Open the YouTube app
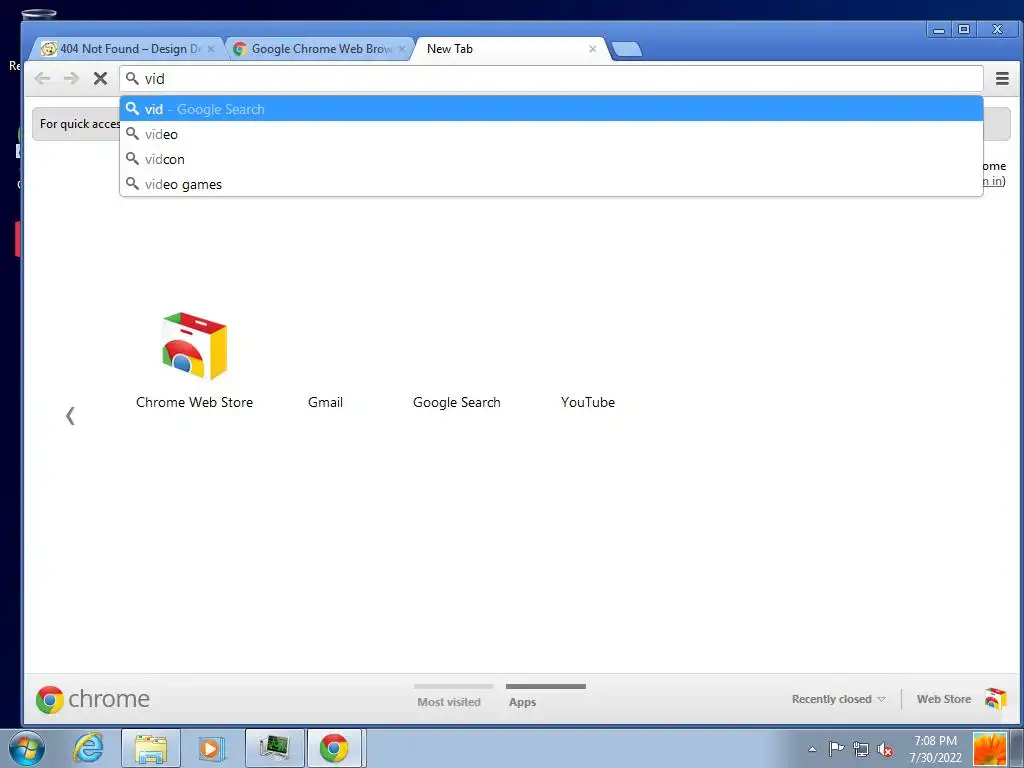The height and width of the screenshot is (768, 1024). pyautogui.click(x=588, y=402)
